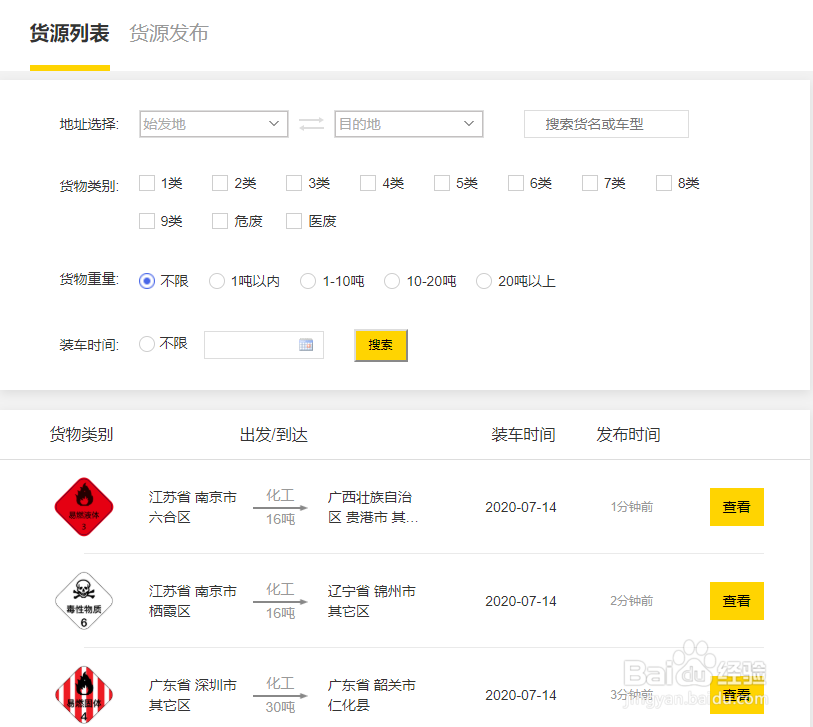Click 查看 for the 六合区 shipment
The image size is (813, 727).
736,507
